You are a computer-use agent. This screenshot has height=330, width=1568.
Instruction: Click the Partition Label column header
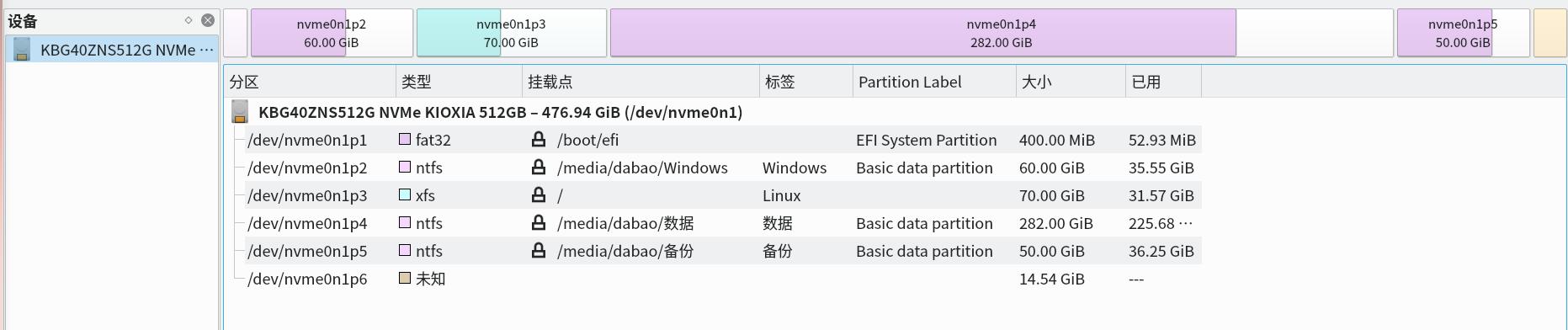934,82
